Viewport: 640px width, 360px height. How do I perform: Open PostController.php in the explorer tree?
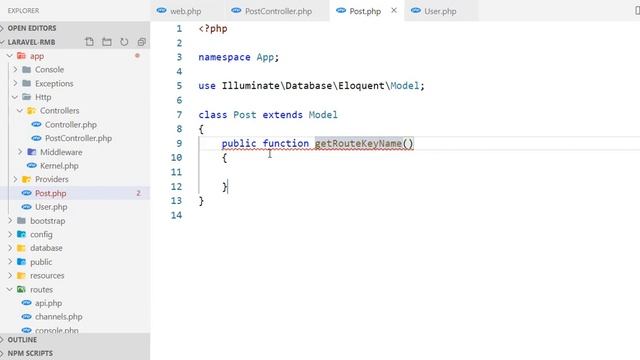pyautogui.click(x=78, y=138)
